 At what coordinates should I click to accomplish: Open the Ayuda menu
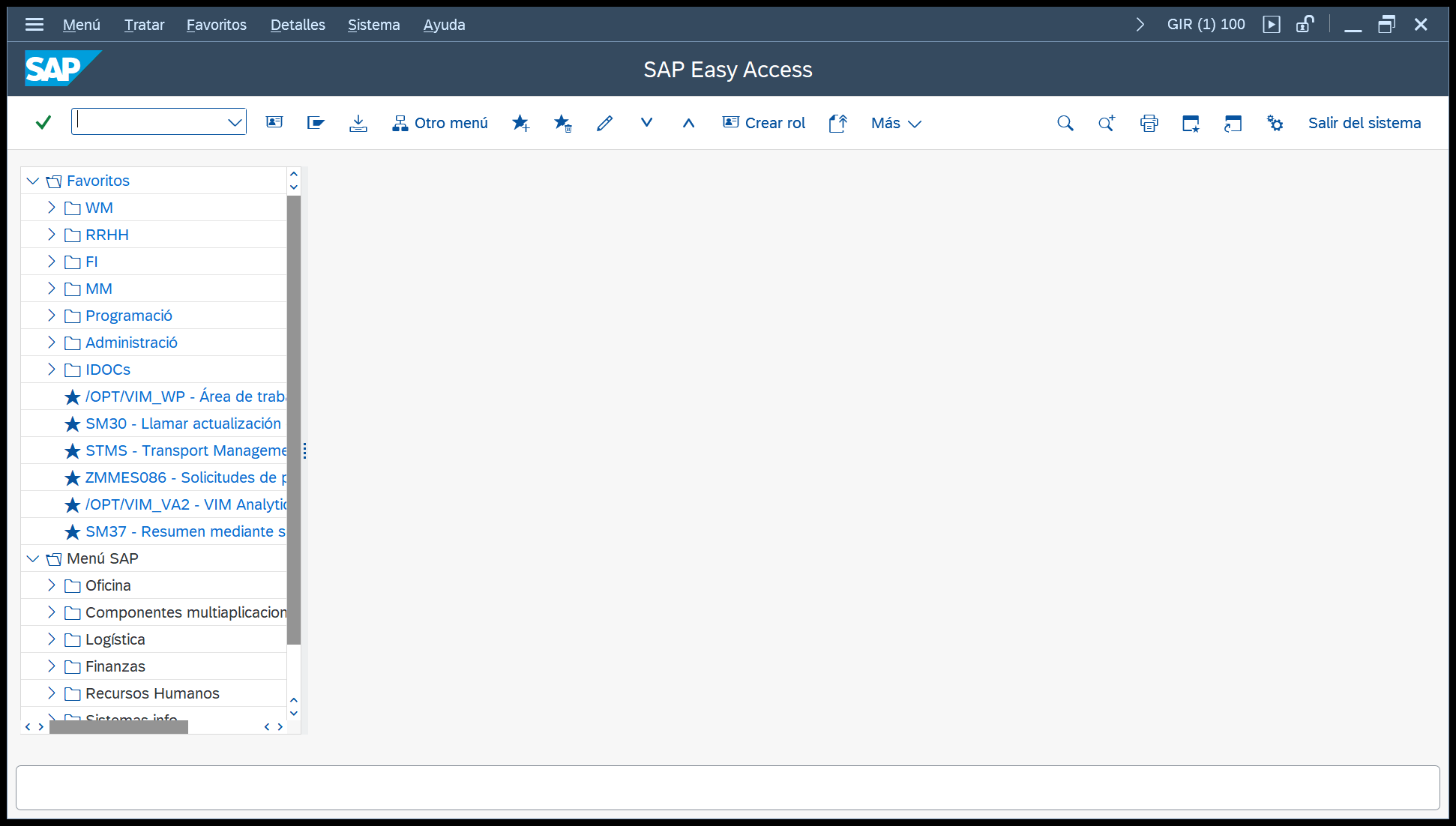444,25
